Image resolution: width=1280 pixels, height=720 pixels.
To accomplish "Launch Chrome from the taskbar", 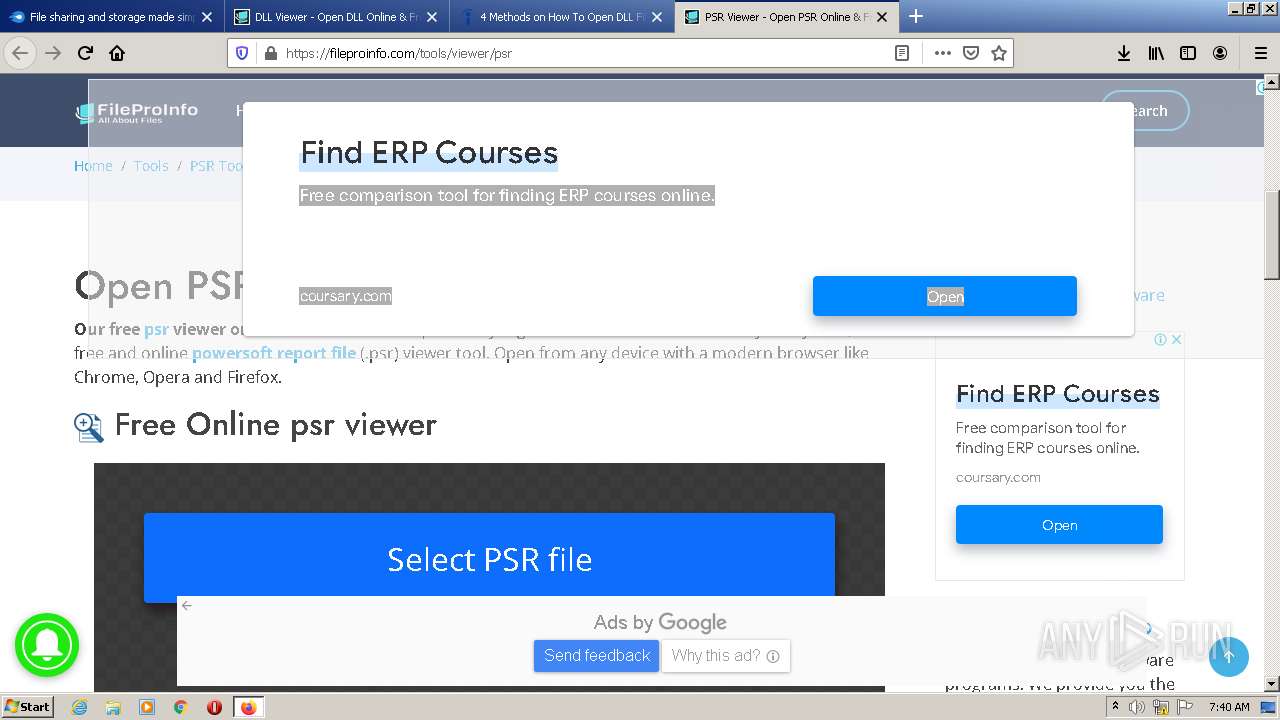I will [x=180, y=707].
